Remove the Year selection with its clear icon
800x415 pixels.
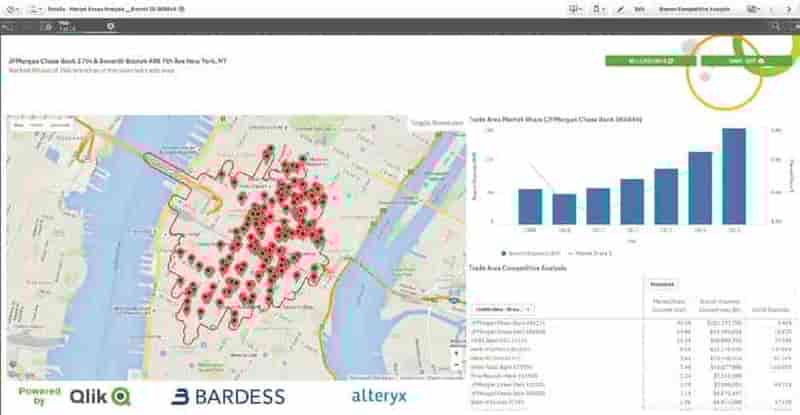110,26
